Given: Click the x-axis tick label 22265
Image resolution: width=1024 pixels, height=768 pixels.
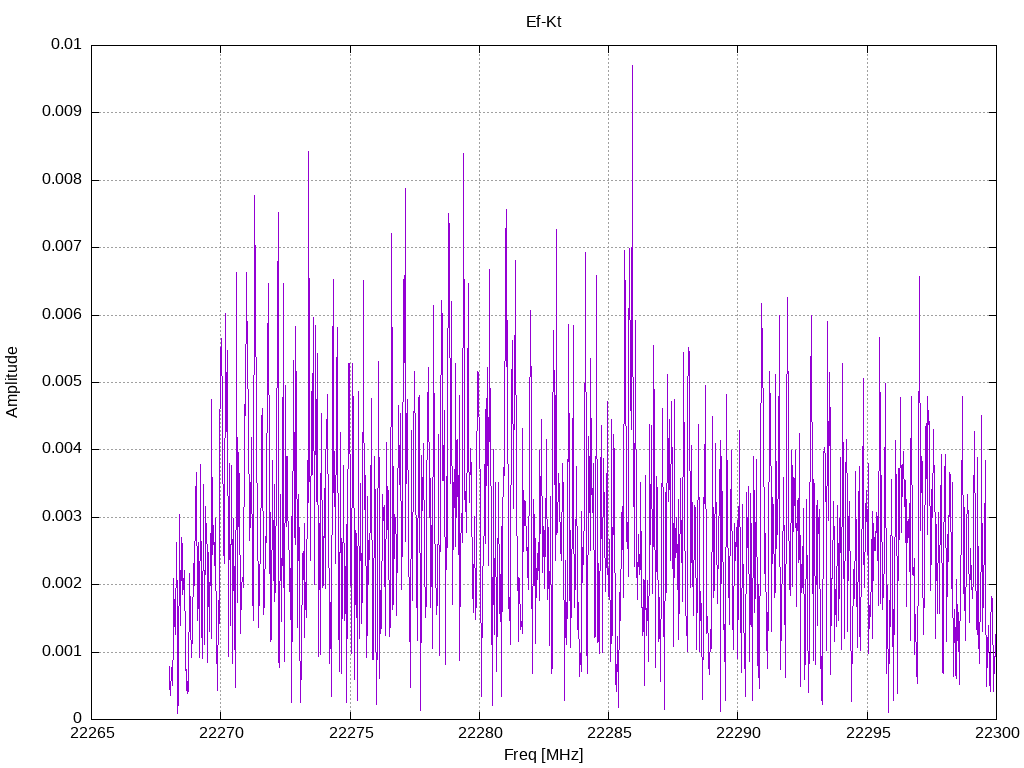Looking at the screenshot, I should coord(92,733).
